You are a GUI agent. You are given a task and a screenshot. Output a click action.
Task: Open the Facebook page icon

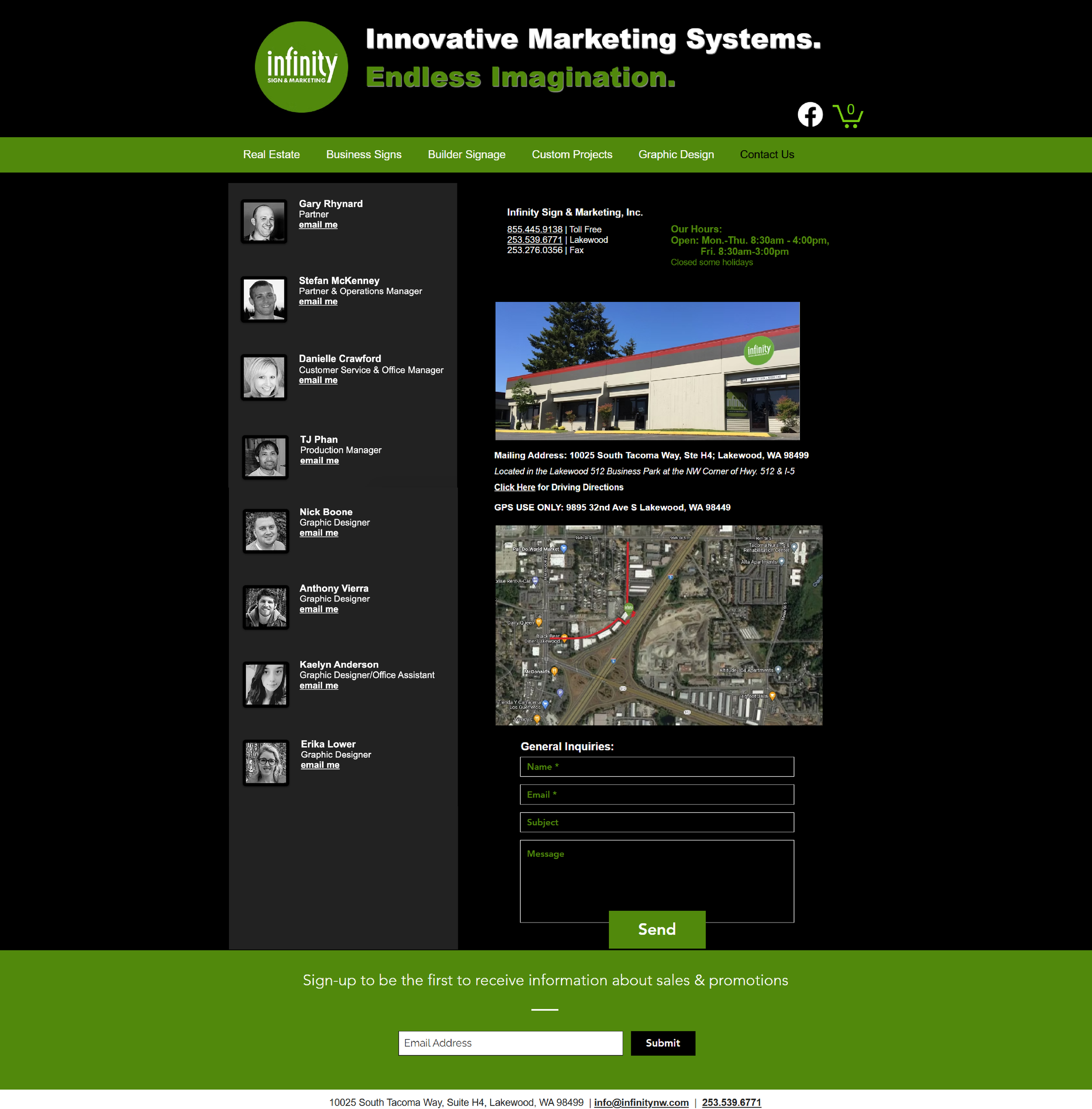point(810,115)
